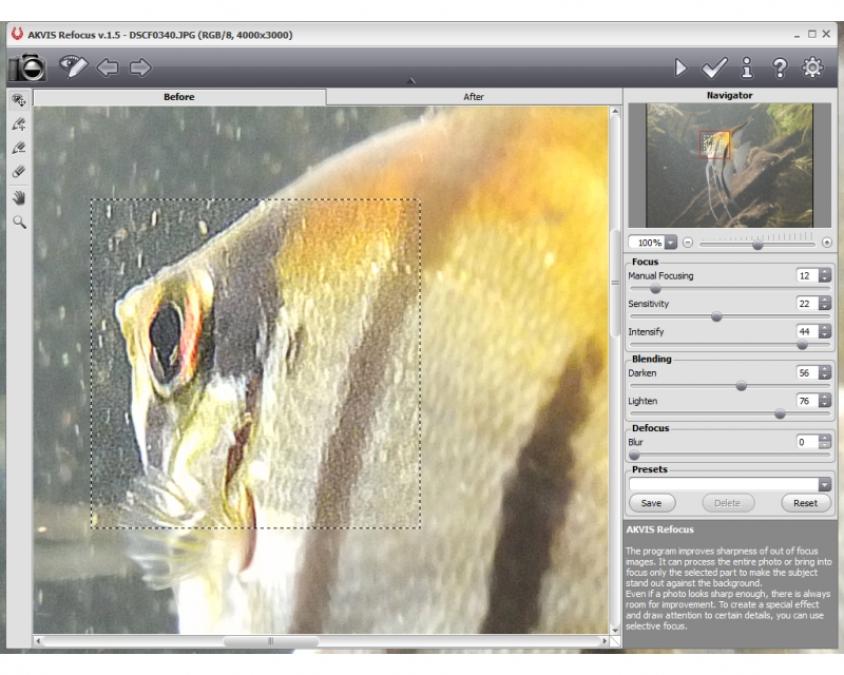Select the hand pan tool
Screen dimensions: 844x675
coord(18,197)
